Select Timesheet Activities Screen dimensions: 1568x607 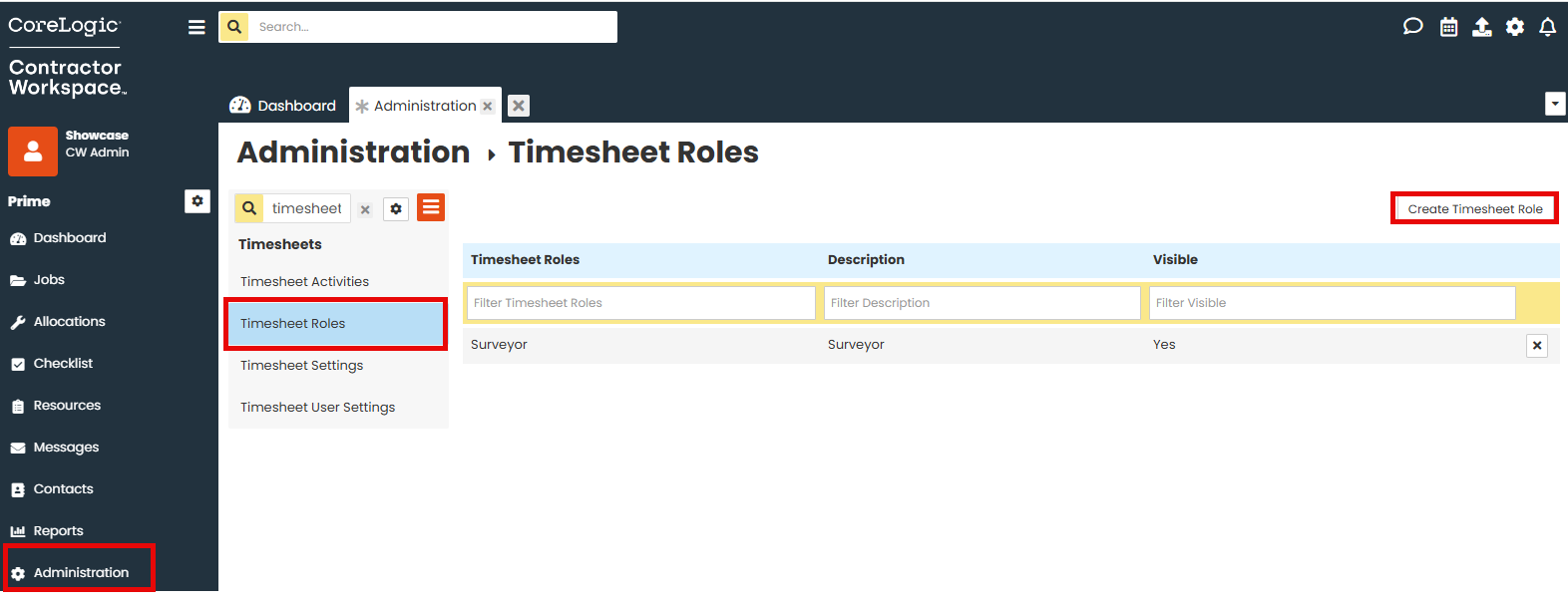coord(304,281)
